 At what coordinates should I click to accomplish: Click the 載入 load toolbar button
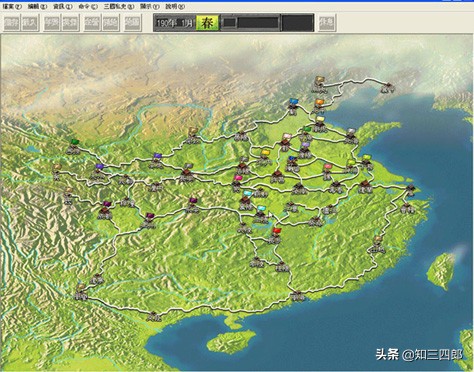(30, 23)
